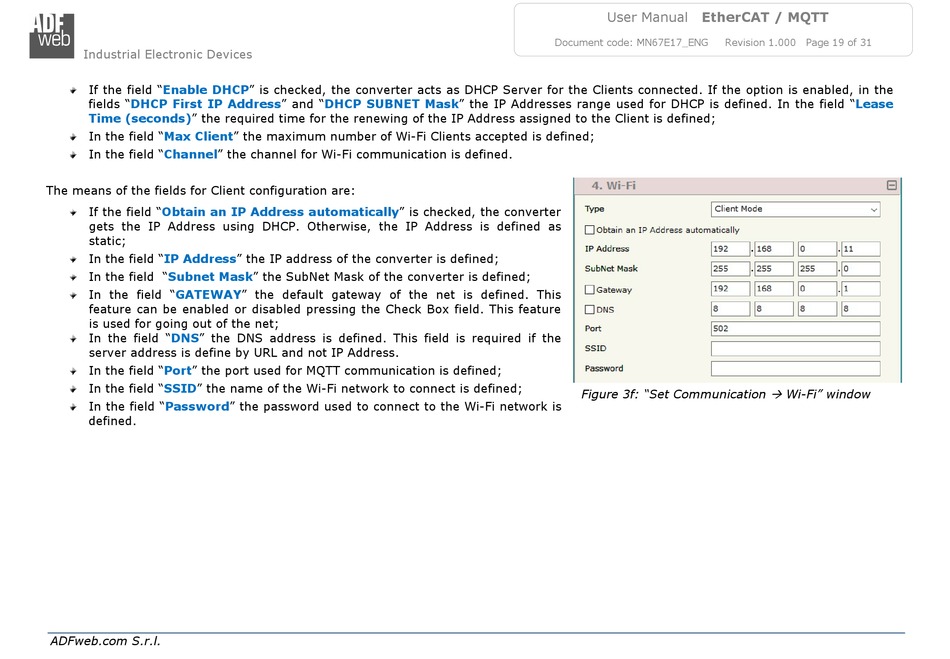This screenshot has width=950, height=659.
Task: Click the fourth DNS octet field
Action: [x=860, y=309]
